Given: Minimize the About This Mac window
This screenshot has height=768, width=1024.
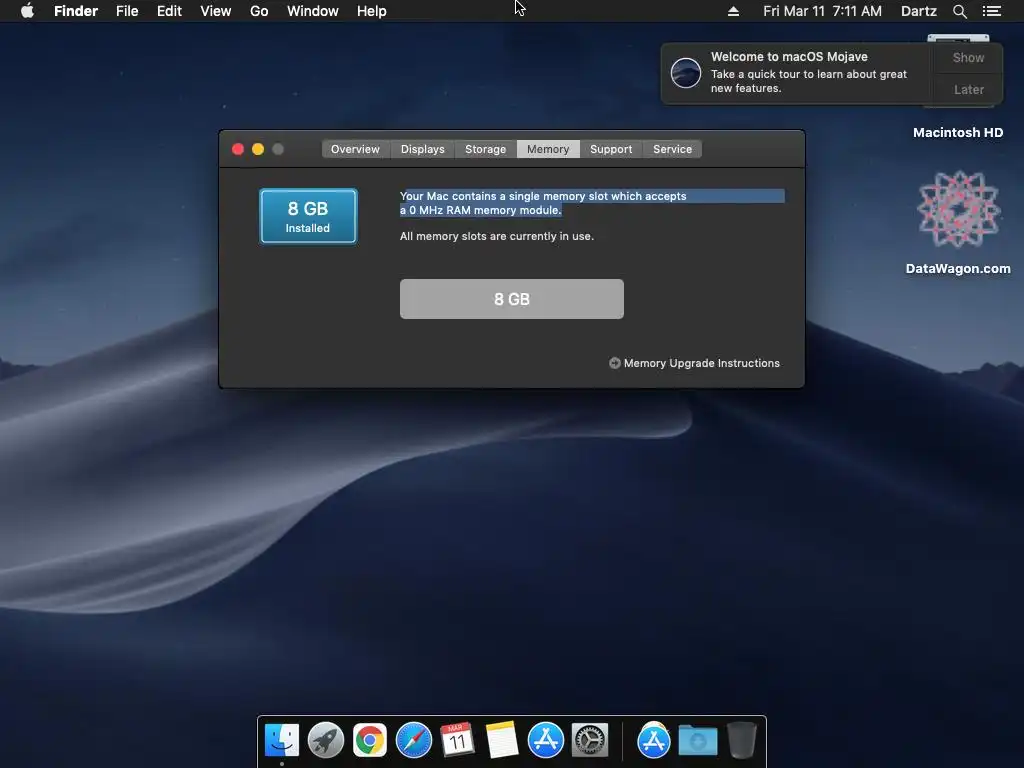Looking at the screenshot, I should (x=258, y=149).
